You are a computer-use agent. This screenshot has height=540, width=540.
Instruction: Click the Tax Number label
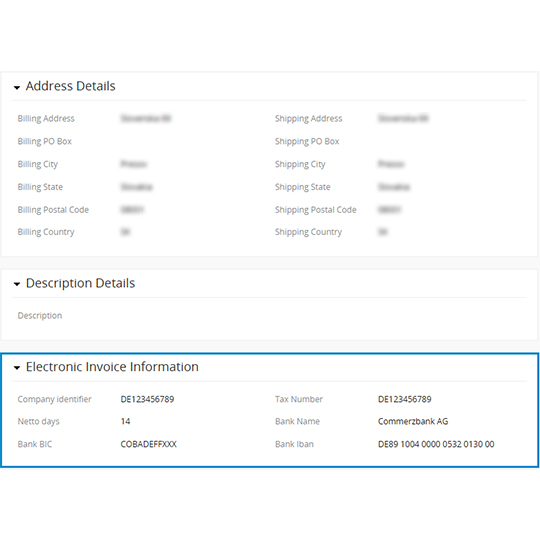tap(299, 399)
